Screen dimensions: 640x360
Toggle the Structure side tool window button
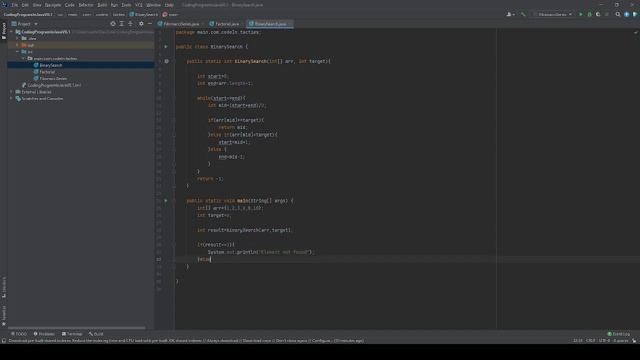(4, 287)
